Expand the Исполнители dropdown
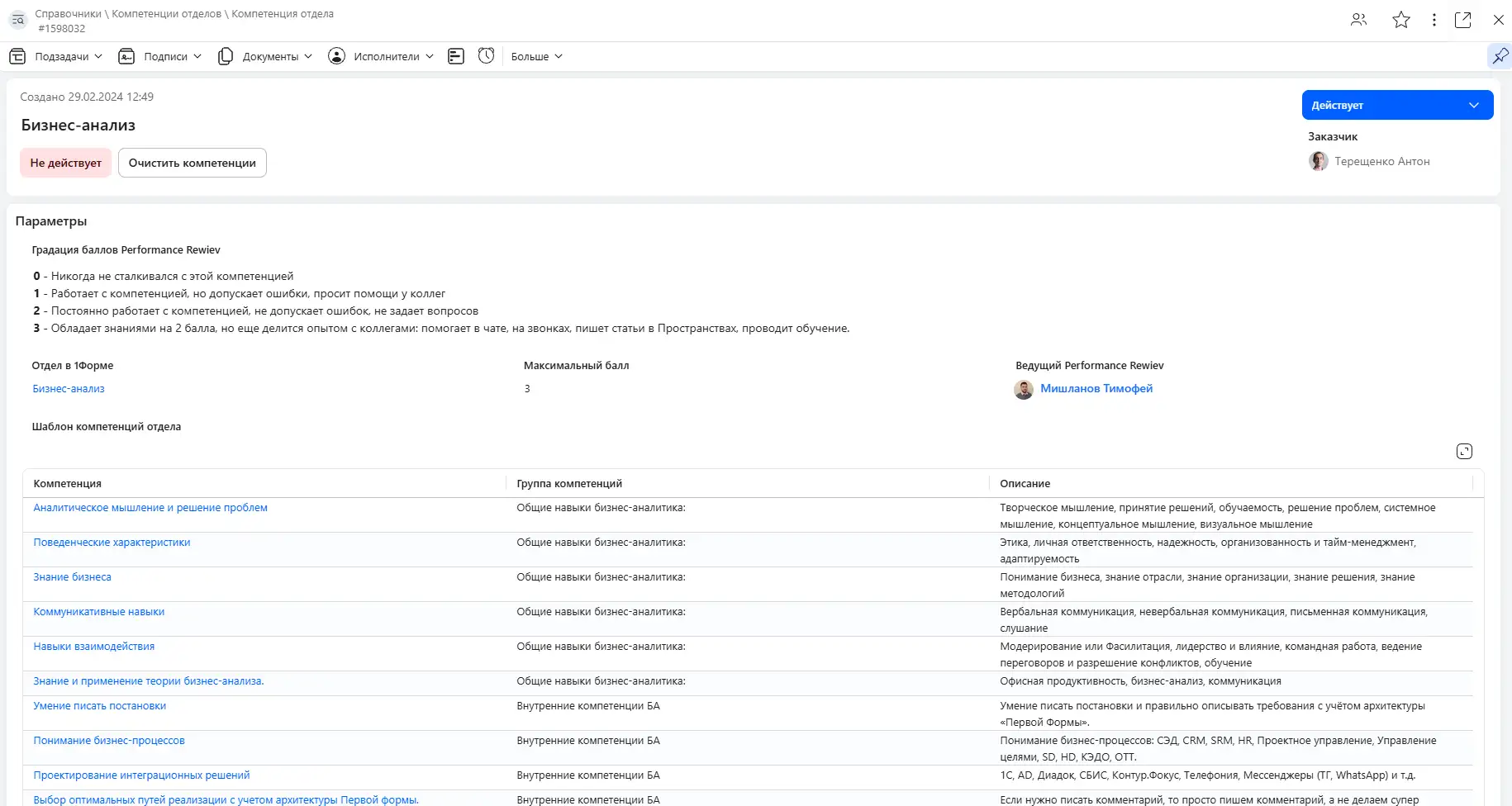Image resolution: width=1512 pixels, height=806 pixels. (x=393, y=56)
